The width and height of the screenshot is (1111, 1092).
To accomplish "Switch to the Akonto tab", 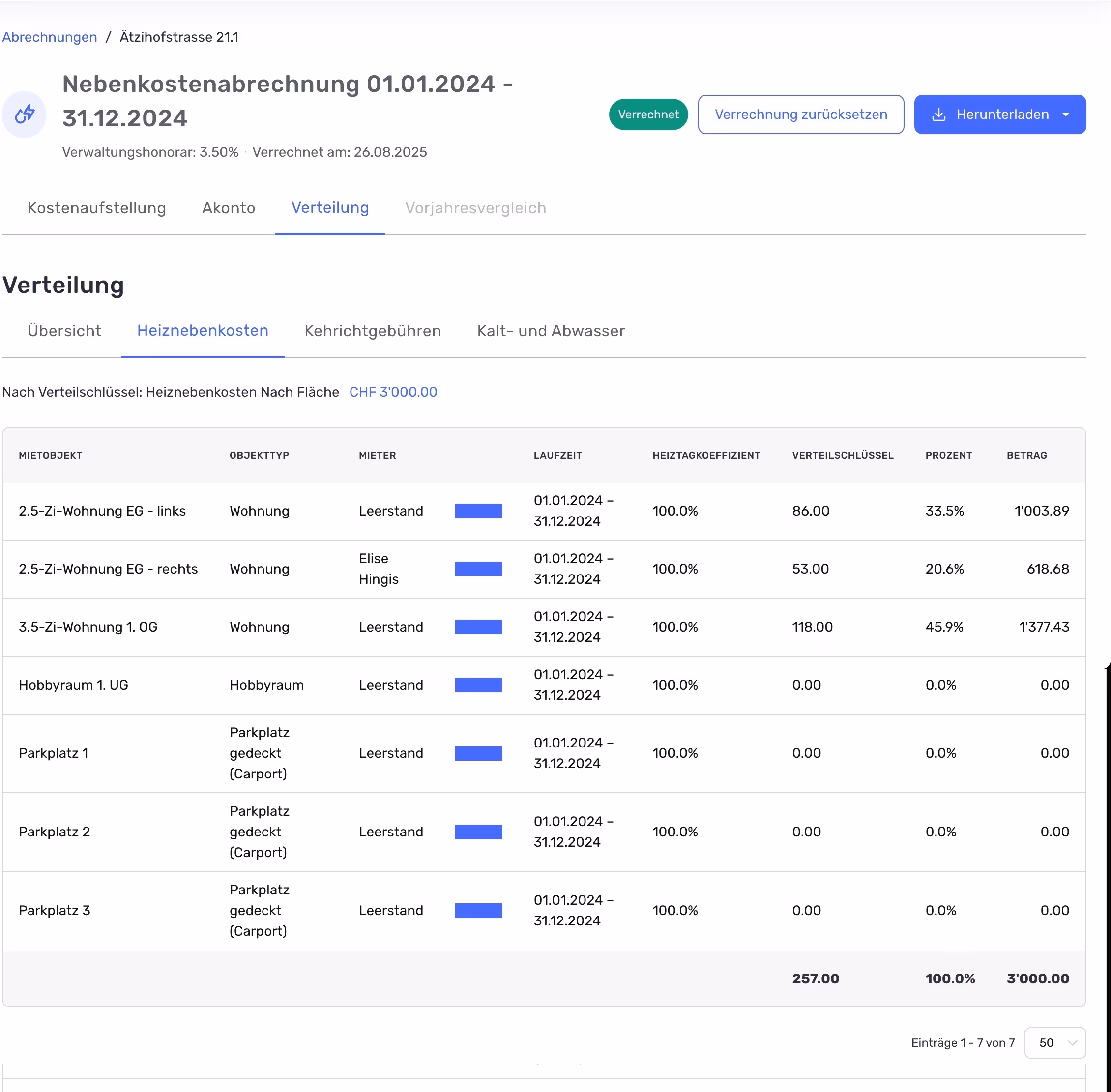I will (228, 207).
